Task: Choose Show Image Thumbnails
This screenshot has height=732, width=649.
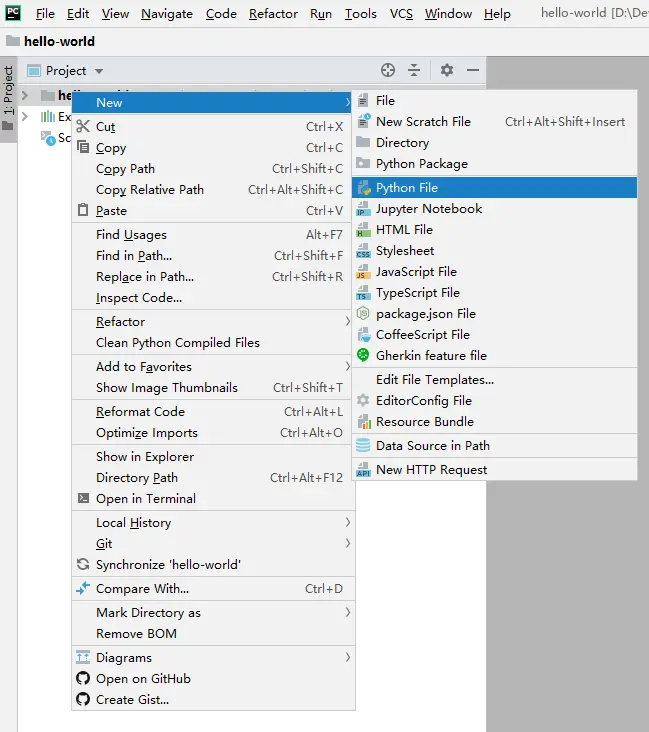Action: click(212, 387)
